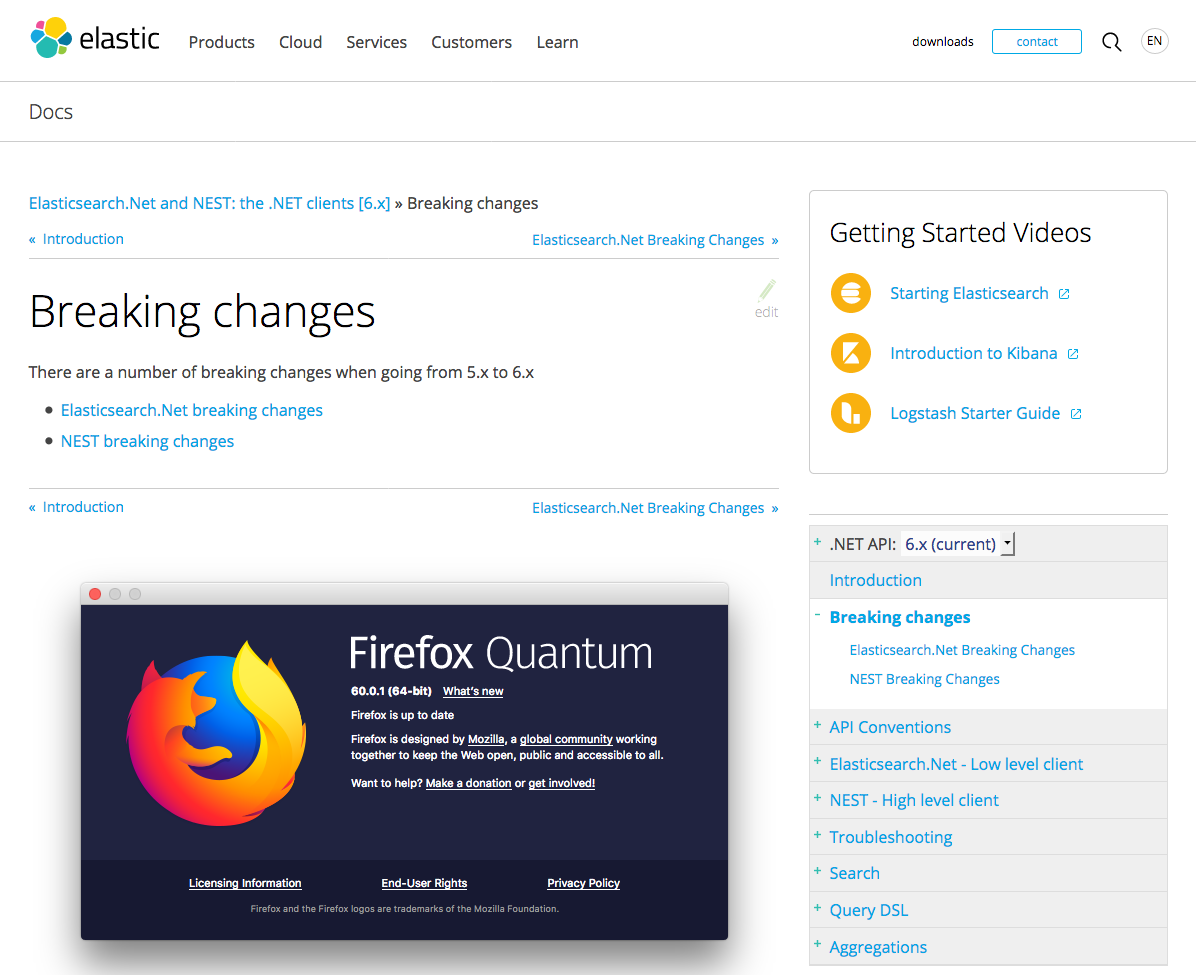The width and height of the screenshot is (1196, 975).
Task: Open the Docs section link
Action: (x=51, y=112)
